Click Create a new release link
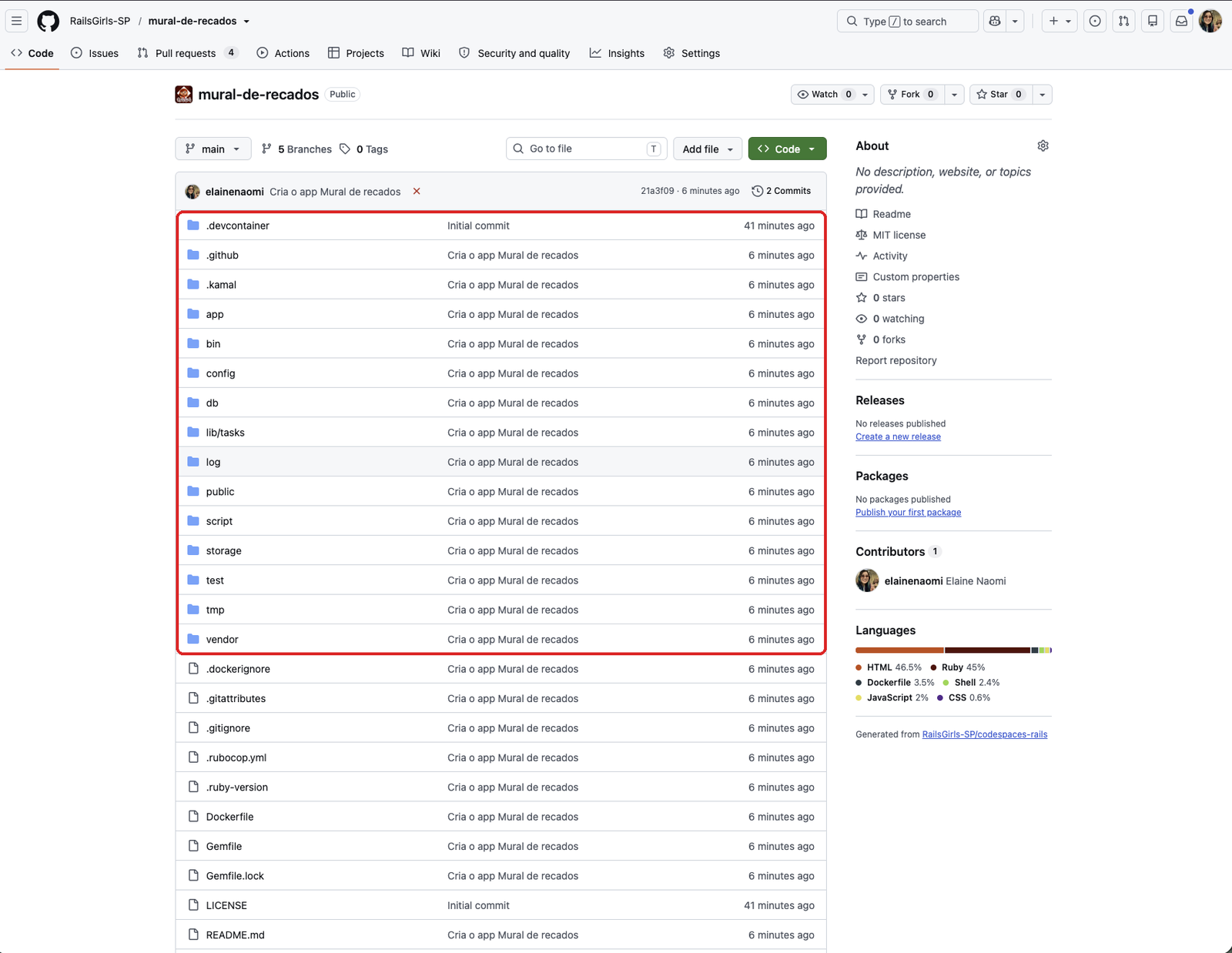Screen dimensions: 1232x953 898,436
